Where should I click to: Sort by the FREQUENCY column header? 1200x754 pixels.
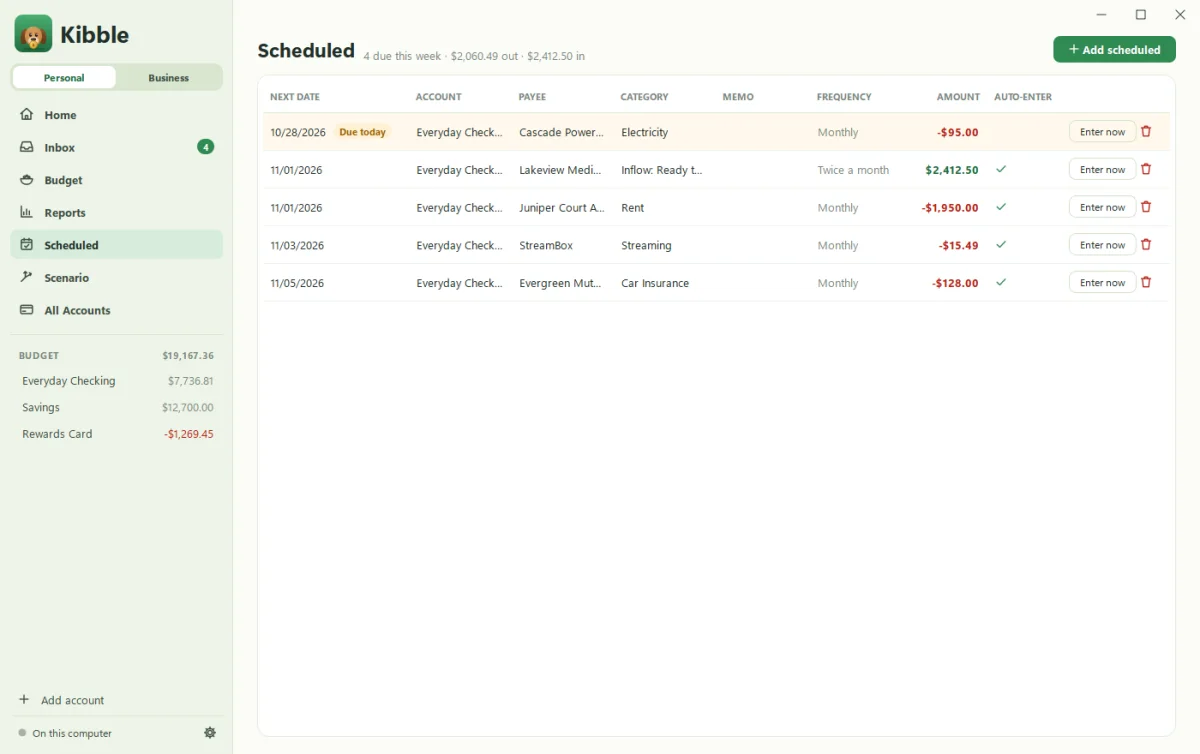[844, 97]
